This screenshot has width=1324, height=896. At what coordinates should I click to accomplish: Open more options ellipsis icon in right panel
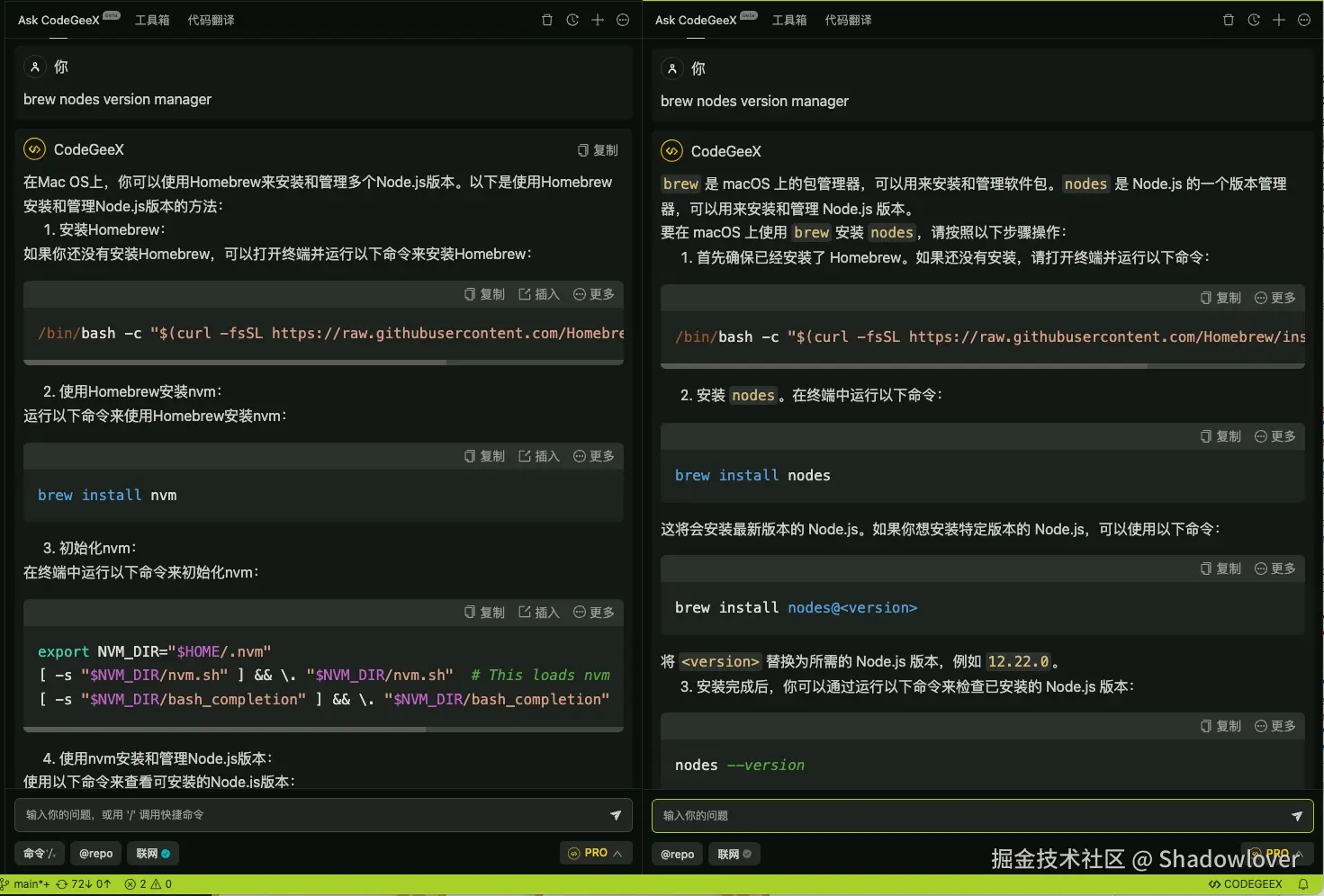[1304, 20]
